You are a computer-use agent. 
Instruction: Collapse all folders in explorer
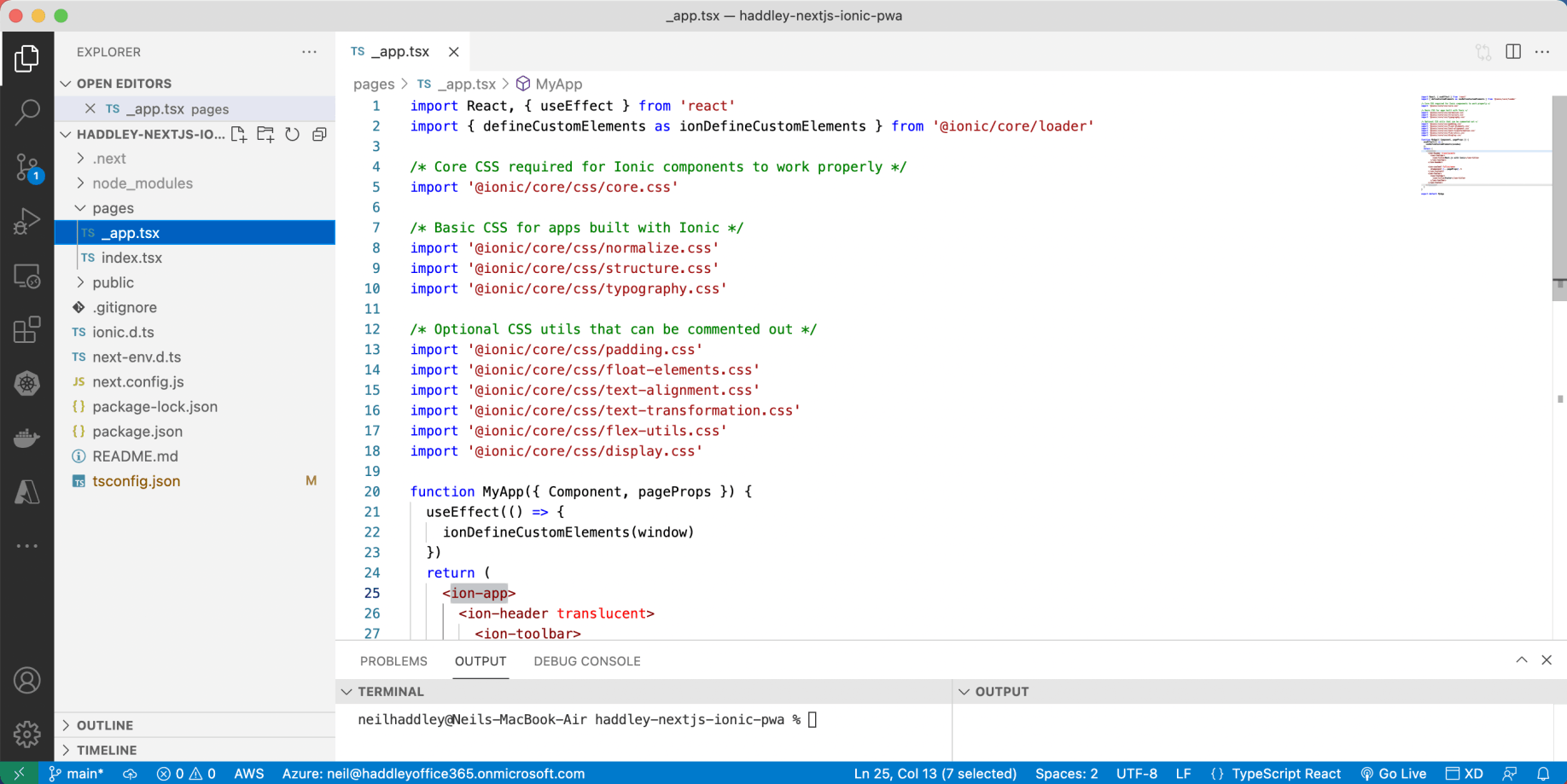[x=319, y=135]
